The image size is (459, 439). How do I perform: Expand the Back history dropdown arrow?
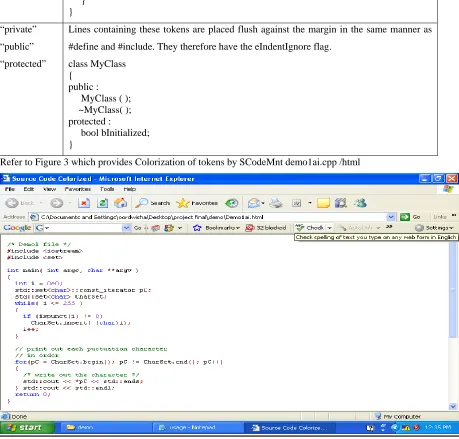click(41, 203)
